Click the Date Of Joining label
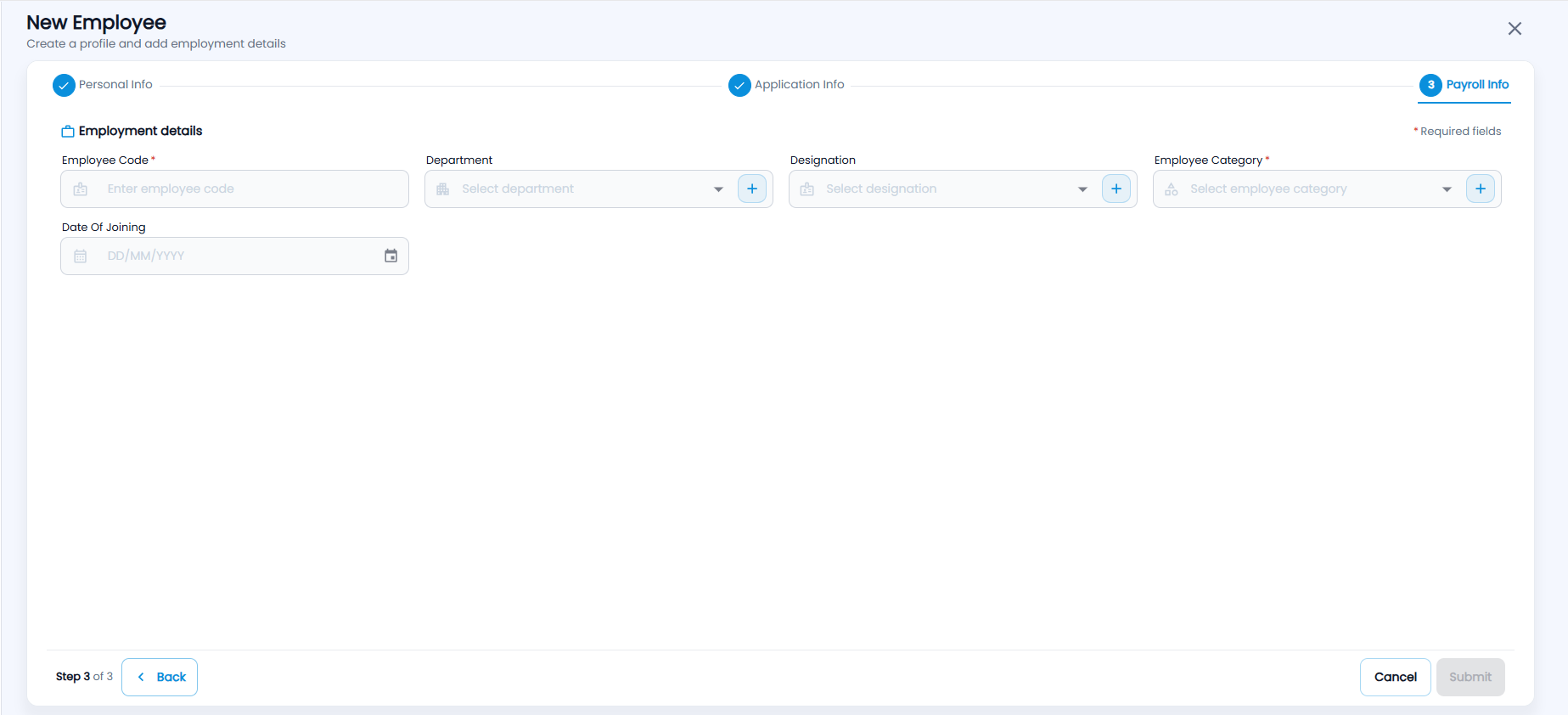Screen dimensions: 1568x715 (x=104, y=228)
